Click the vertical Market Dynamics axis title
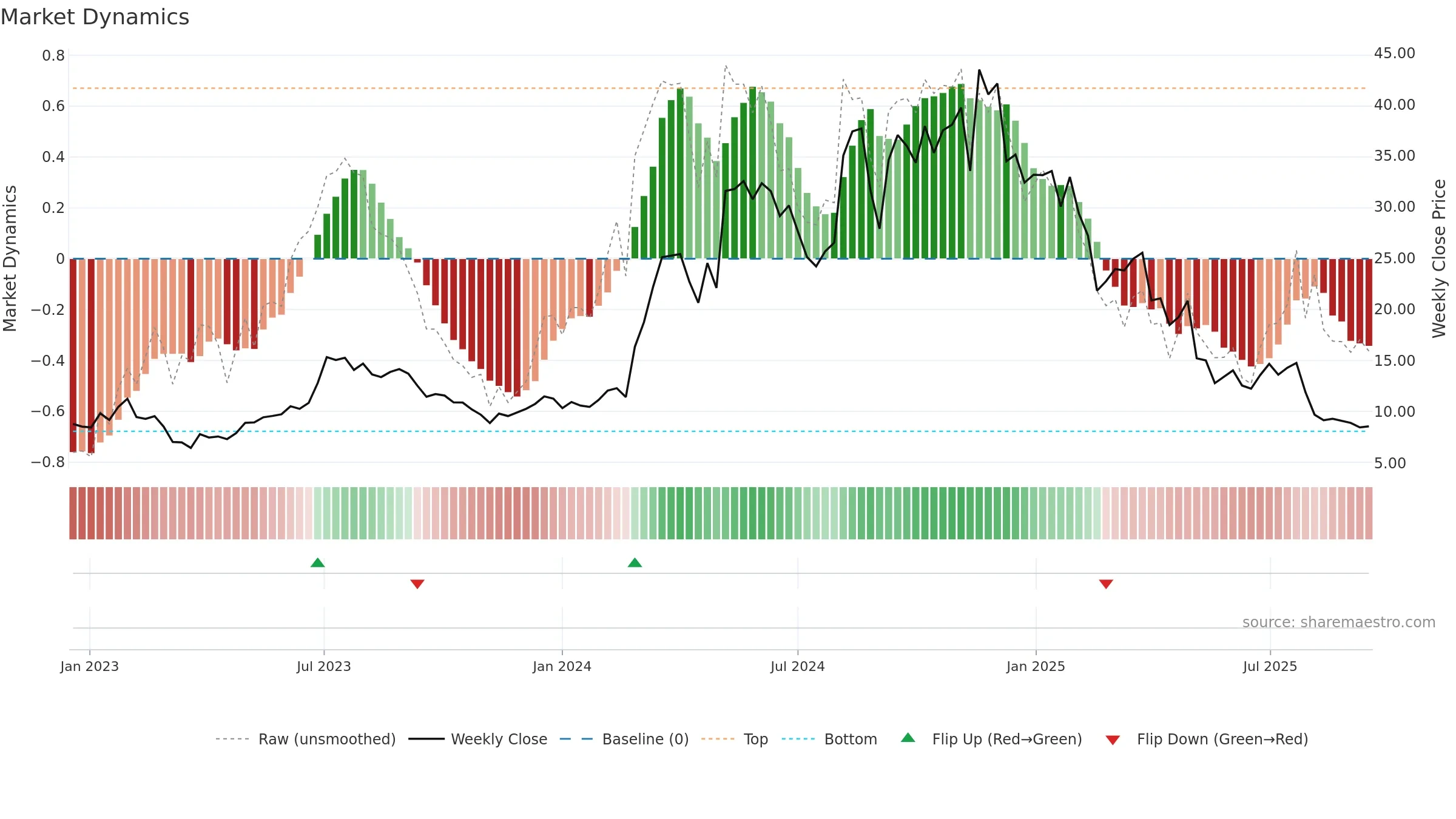Viewport: 1456px width, 819px height. pos(10,258)
